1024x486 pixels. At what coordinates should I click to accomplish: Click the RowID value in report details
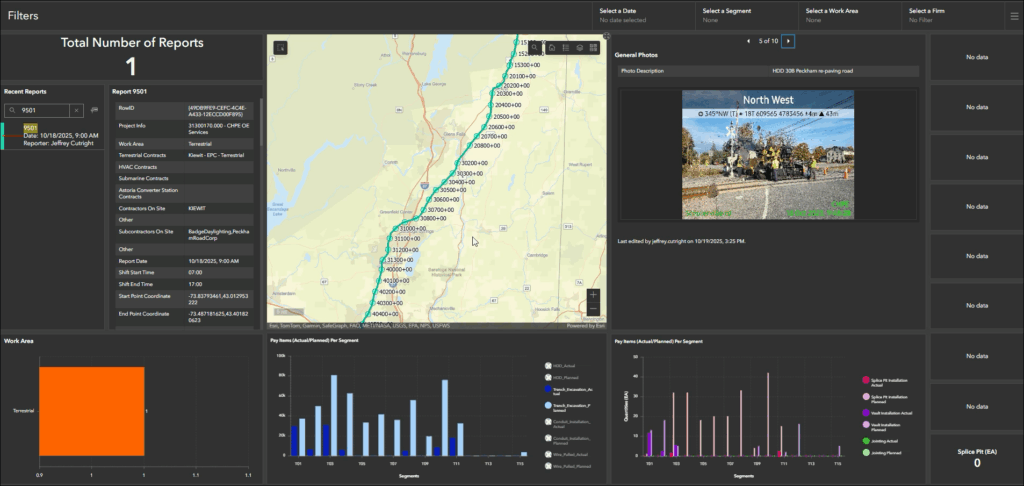click(216, 110)
